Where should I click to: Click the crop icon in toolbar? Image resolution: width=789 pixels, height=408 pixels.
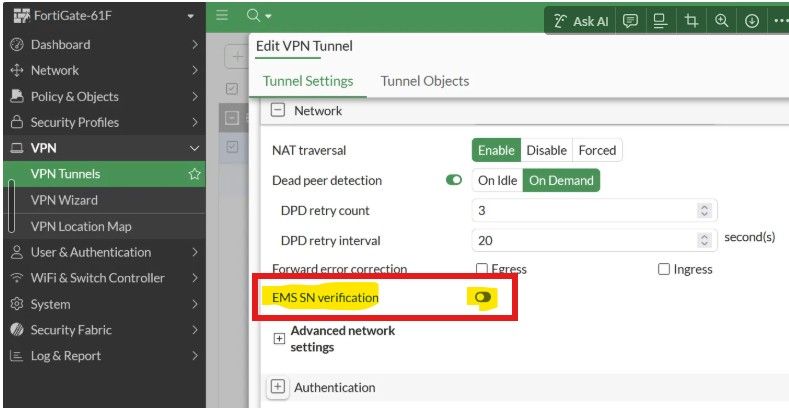click(691, 21)
